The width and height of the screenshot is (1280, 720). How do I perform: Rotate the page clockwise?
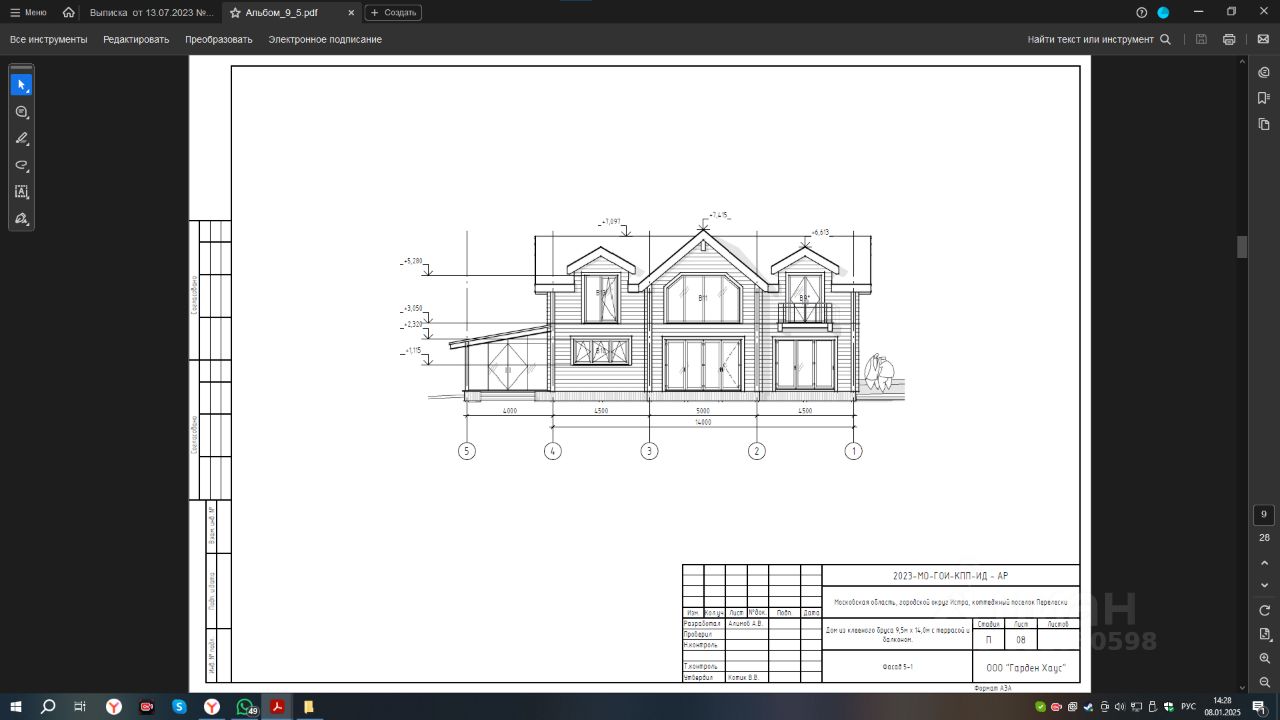point(1264,610)
